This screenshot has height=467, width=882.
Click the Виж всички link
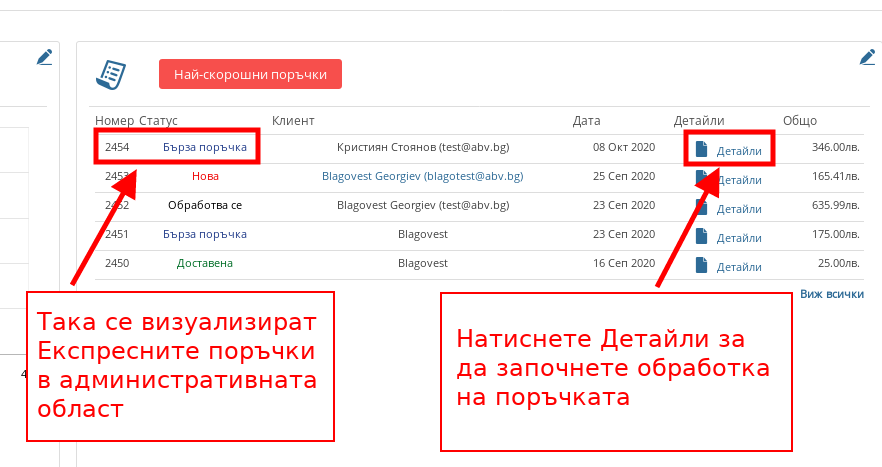[x=831, y=295]
